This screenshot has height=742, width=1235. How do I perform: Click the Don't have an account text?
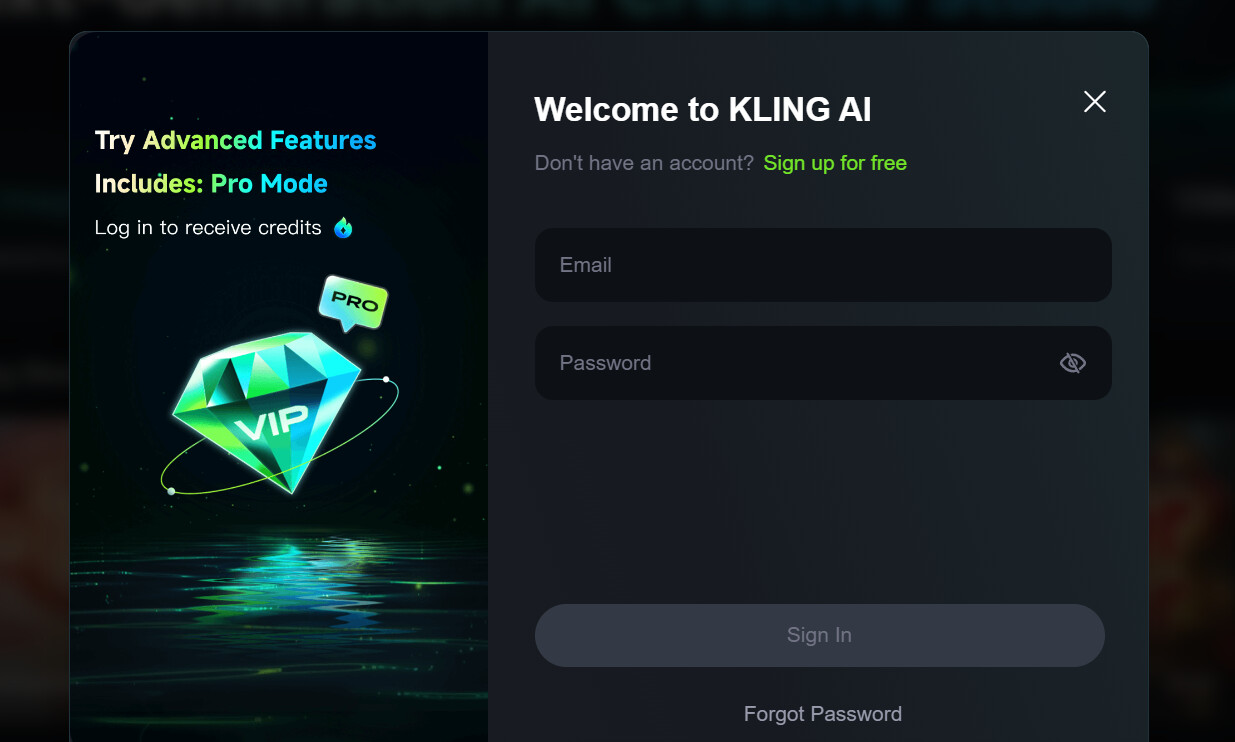(x=644, y=163)
